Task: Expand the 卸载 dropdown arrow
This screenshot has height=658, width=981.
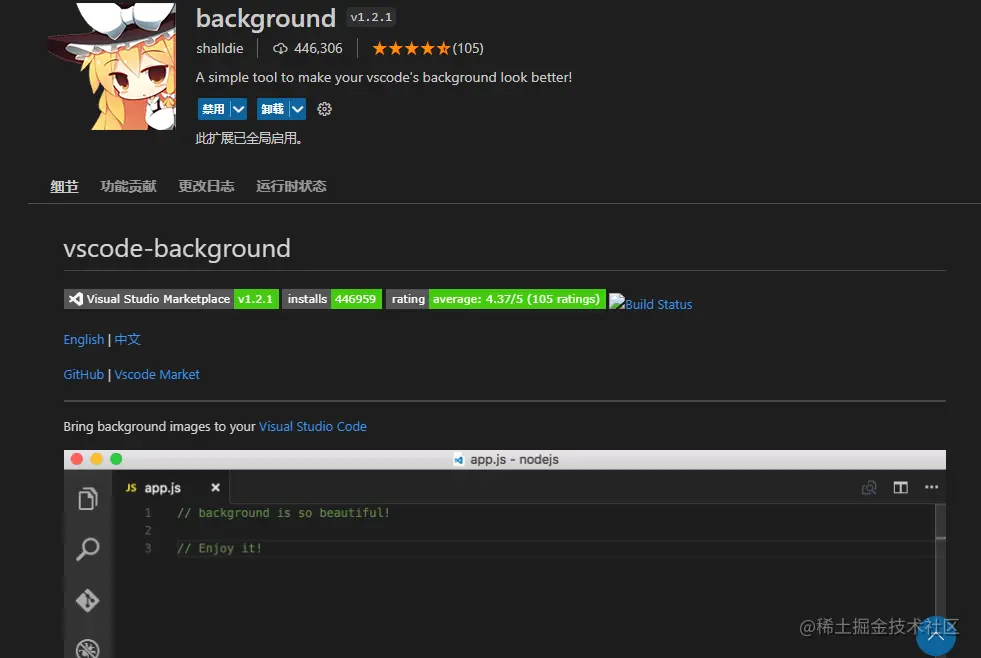Action: tap(298, 109)
